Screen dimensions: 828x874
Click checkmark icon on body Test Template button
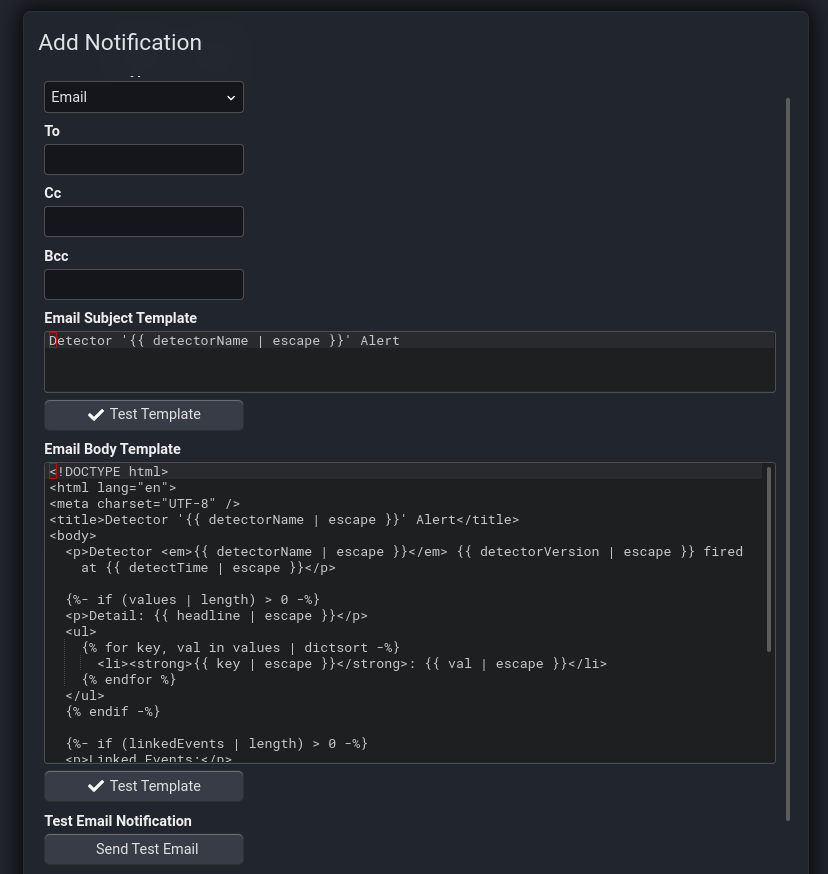click(x=96, y=786)
